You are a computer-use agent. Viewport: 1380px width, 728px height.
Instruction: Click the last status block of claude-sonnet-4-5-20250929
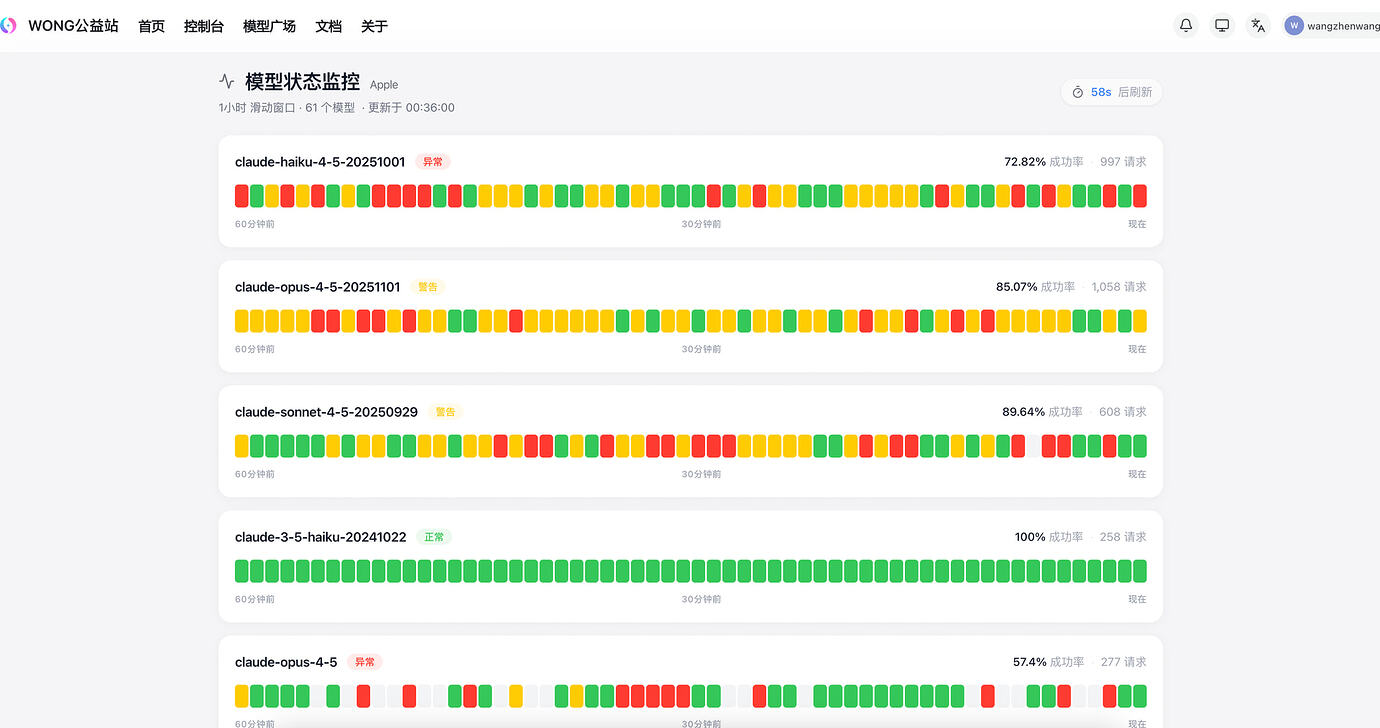click(1140, 446)
